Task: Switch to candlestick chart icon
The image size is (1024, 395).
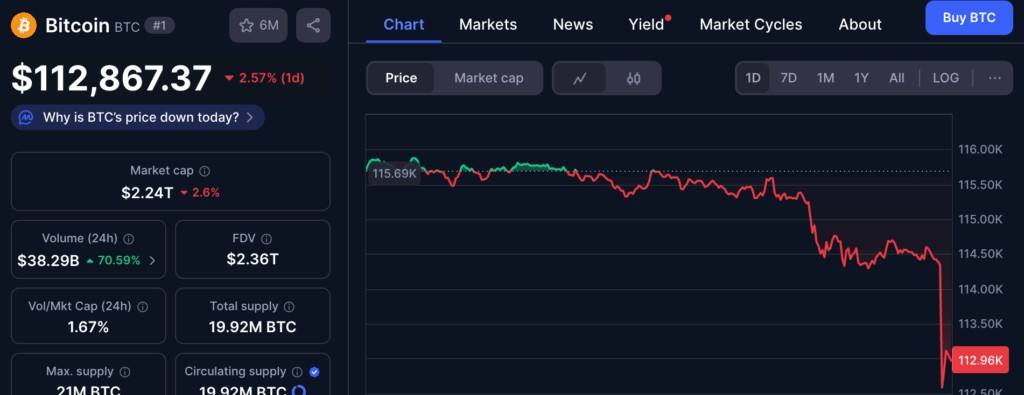Action: (633, 78)
